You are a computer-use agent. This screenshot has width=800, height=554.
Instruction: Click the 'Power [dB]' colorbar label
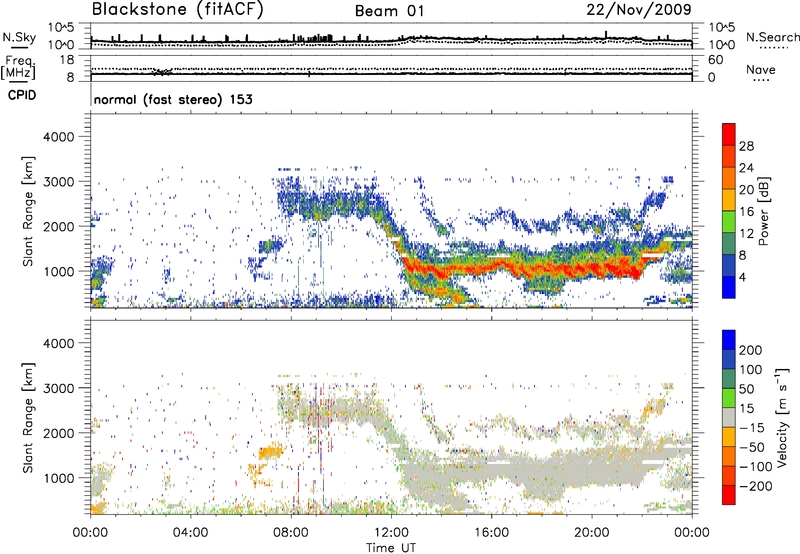[x=763, y=211]
